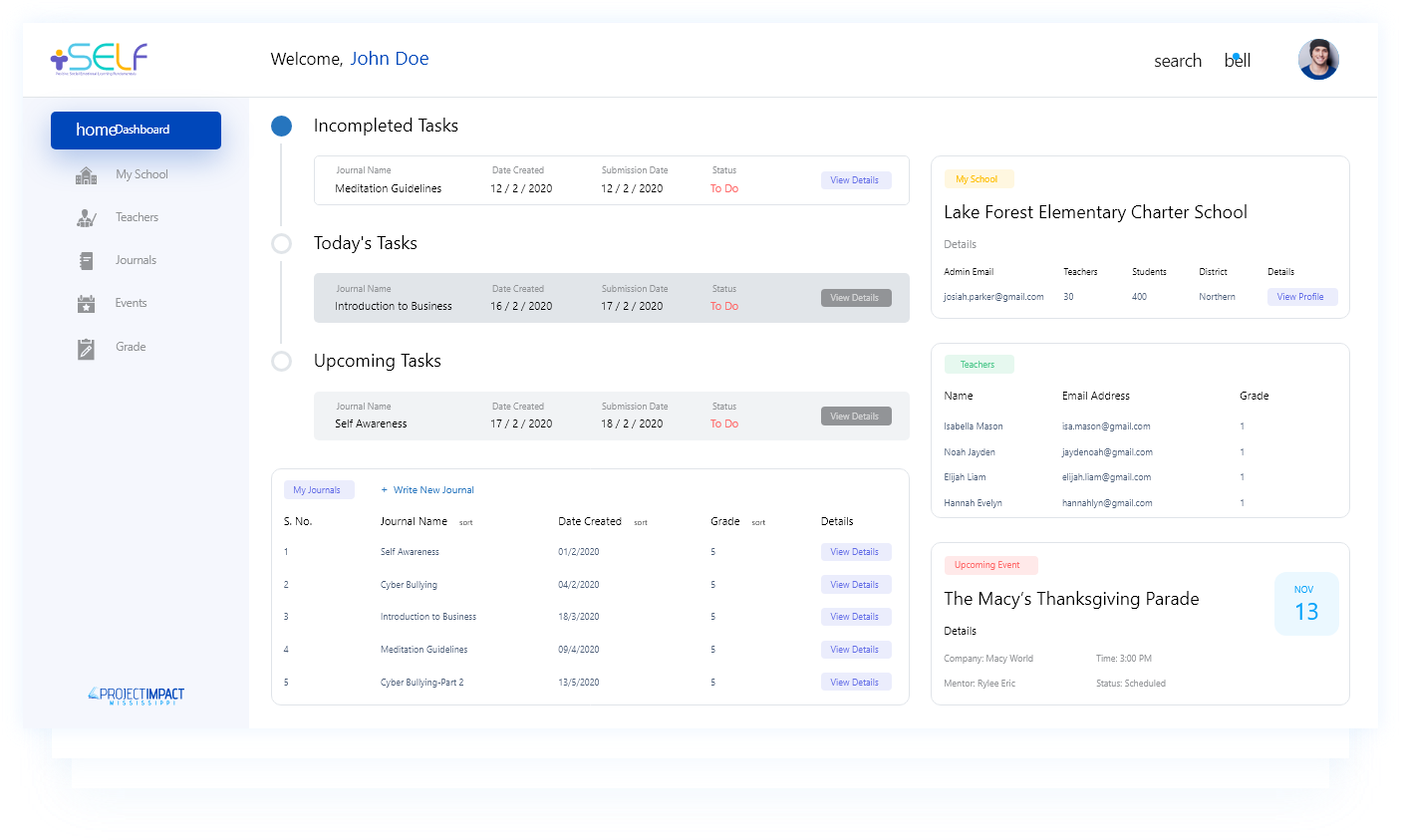Image resolution: width=1401 pixels, height=840 pixels.
Task: Open Teachers via its sidebar icon
Action: (x=87, y=218)
